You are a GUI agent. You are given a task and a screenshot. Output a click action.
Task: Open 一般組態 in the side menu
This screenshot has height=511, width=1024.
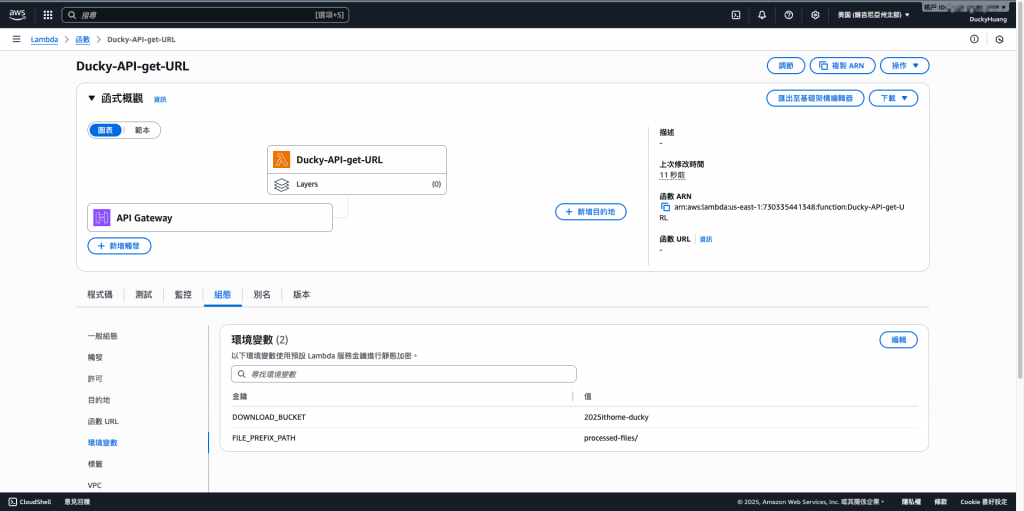(x=103, y=336)
